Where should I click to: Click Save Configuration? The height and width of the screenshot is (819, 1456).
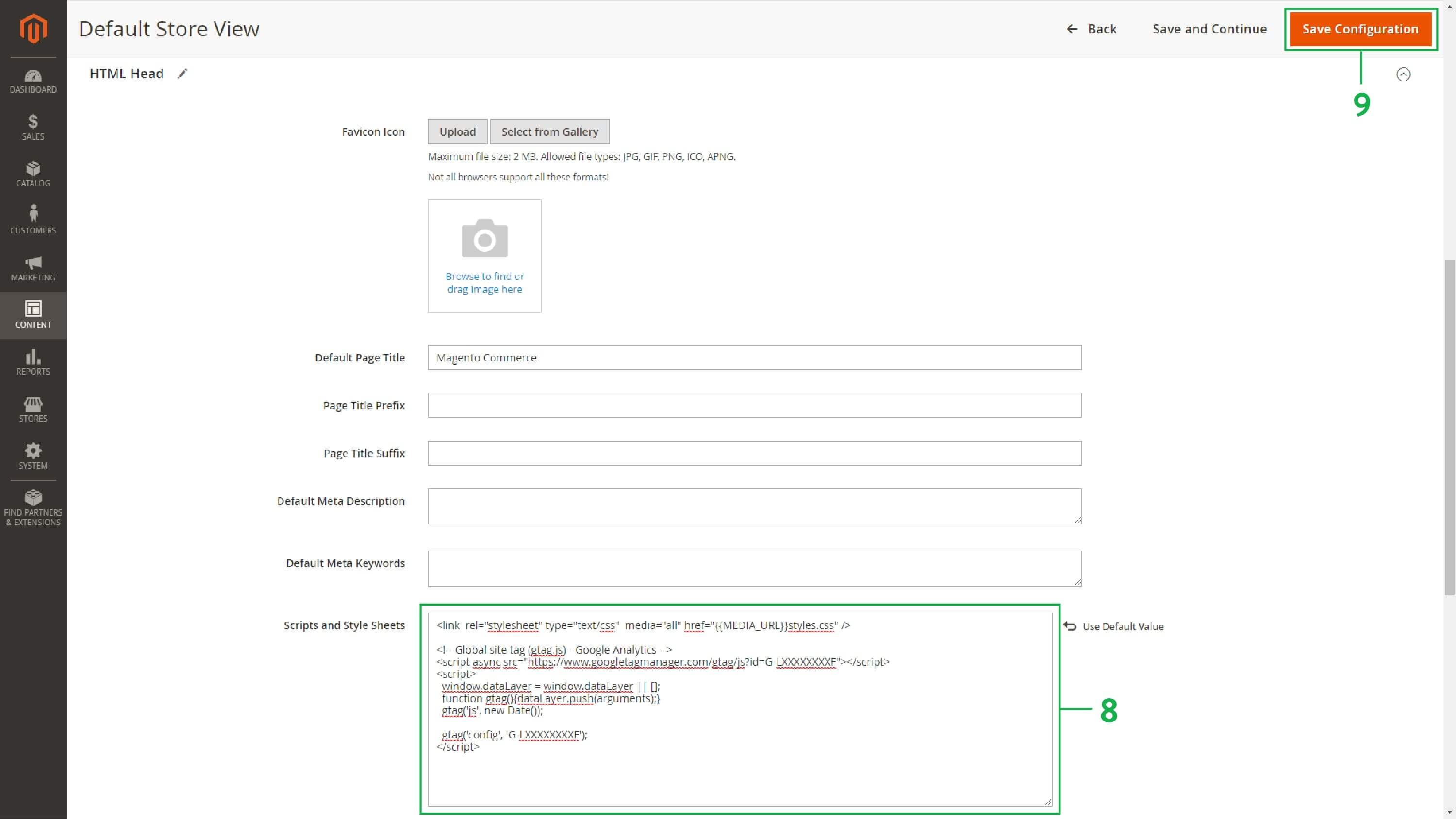point(1360,29)
